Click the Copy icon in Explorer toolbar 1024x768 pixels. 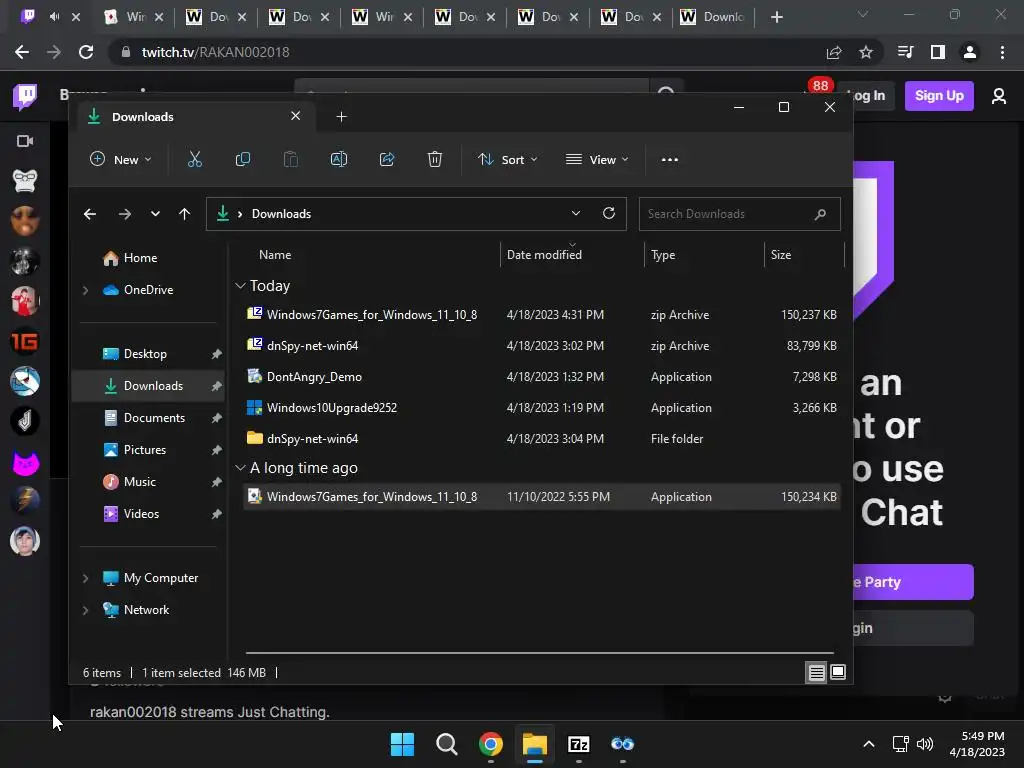click(242, 159)
